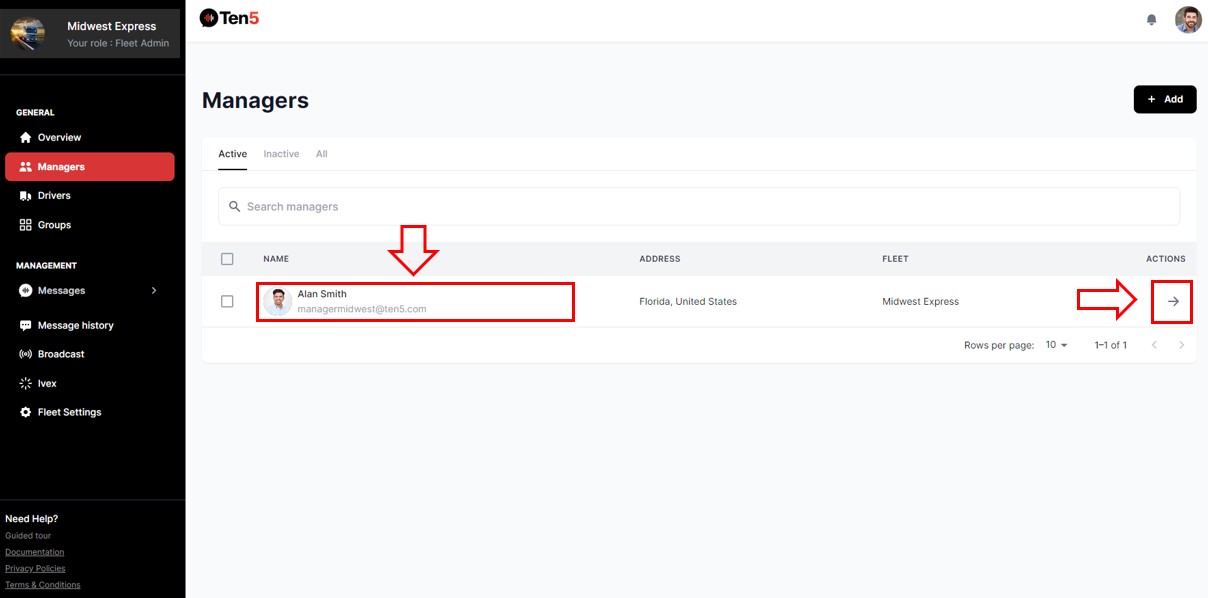Click the Search managers field

(698, 206)
